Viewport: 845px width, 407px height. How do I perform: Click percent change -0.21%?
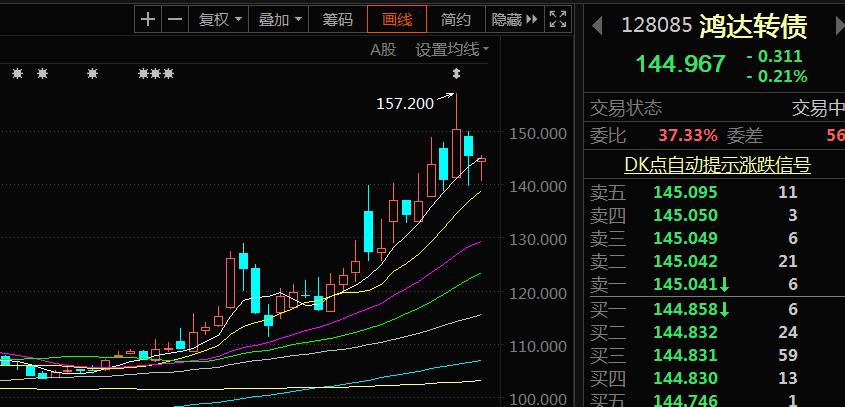[x=777, y=77]
